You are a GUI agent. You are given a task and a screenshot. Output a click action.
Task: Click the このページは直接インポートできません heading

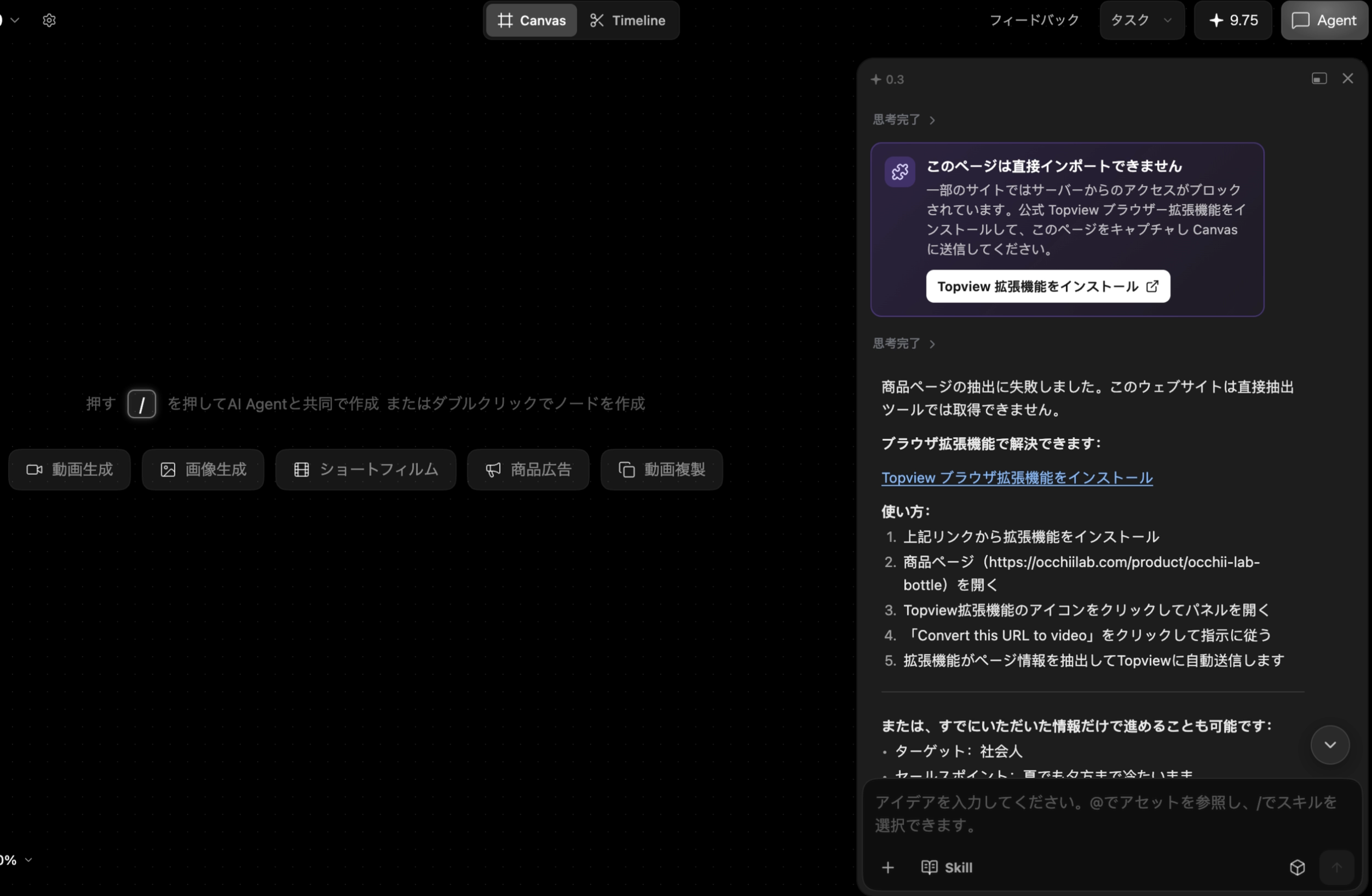(1054, 166)
